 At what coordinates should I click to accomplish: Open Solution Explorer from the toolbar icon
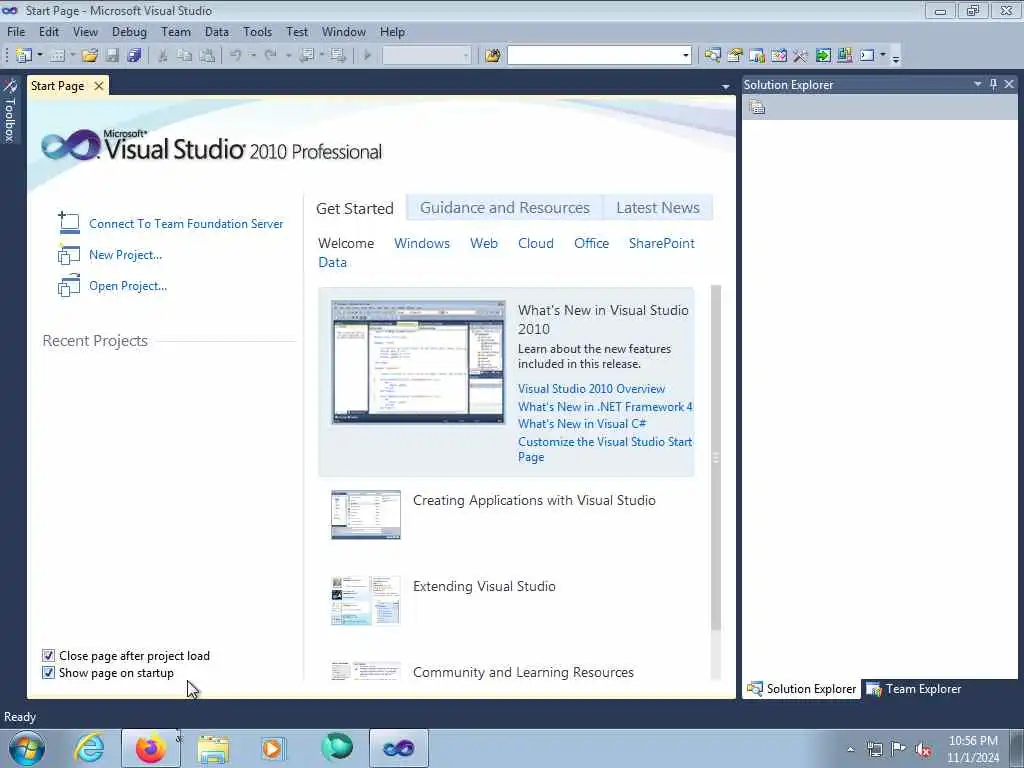[712, 56]
